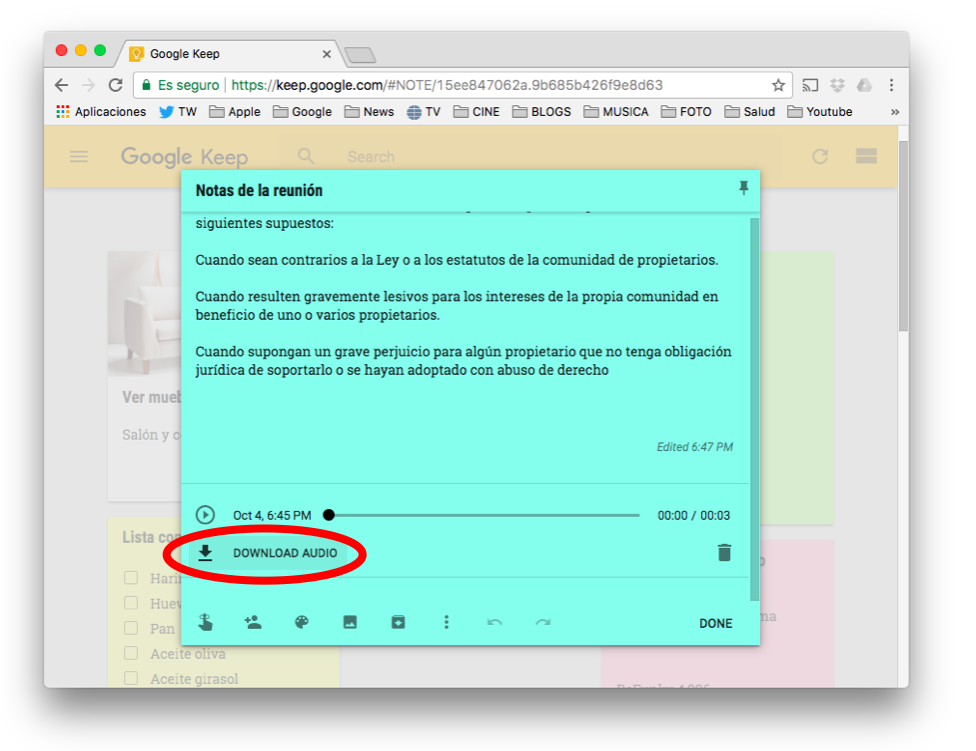This screenshot has height=751, width=976.
Task: Click the browser page vertical scrollbar
Action: (903, 236)
